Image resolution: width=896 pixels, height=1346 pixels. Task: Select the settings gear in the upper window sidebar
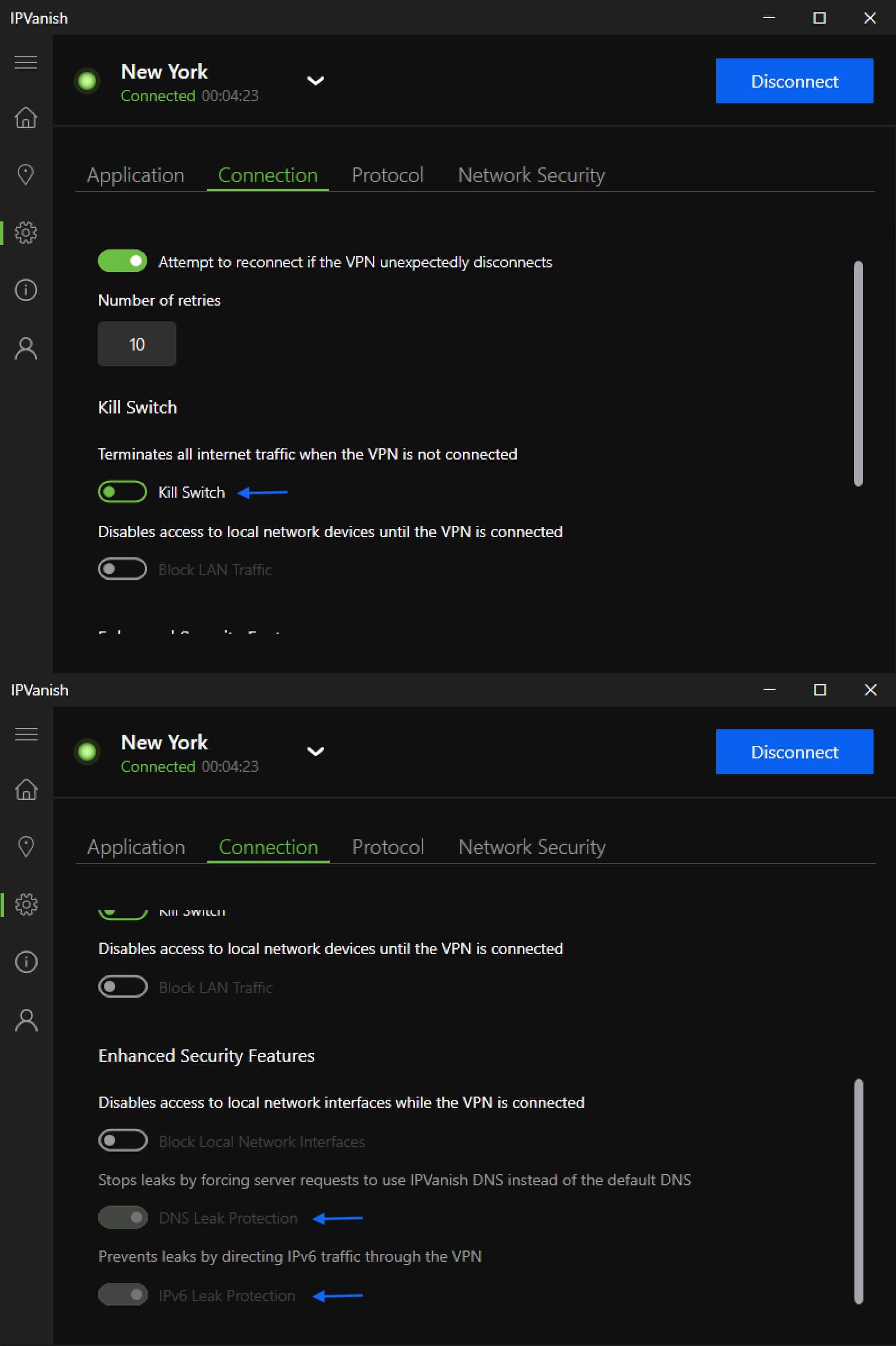(x=26, y=233)
